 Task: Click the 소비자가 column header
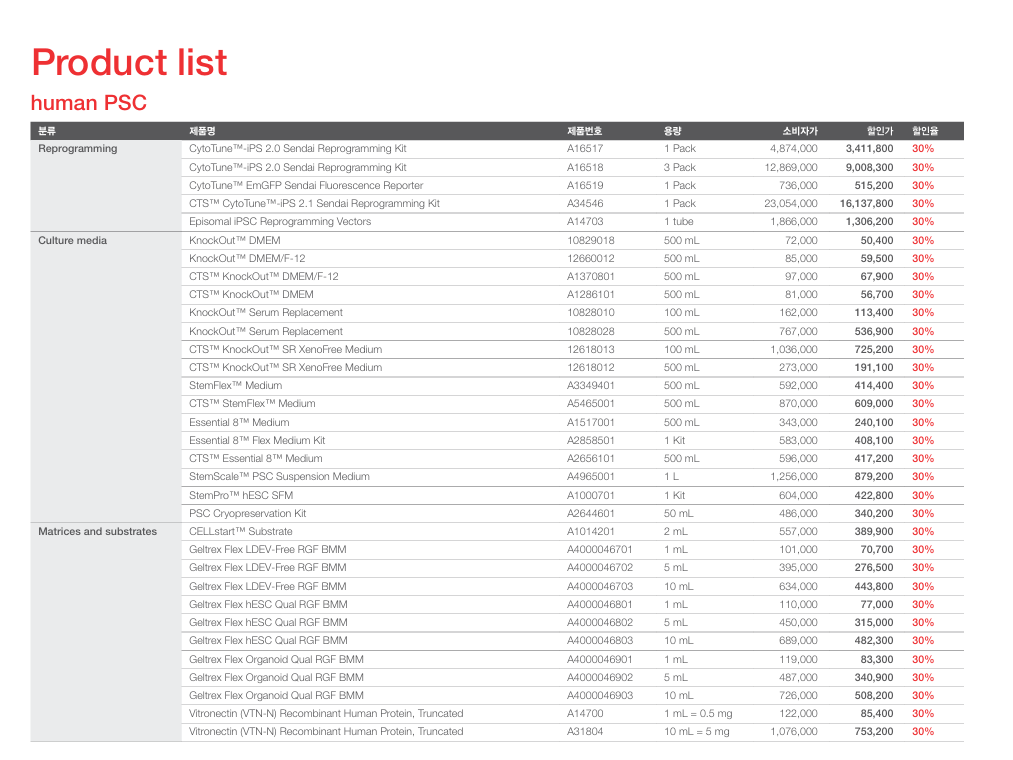[x=799, y=131]
